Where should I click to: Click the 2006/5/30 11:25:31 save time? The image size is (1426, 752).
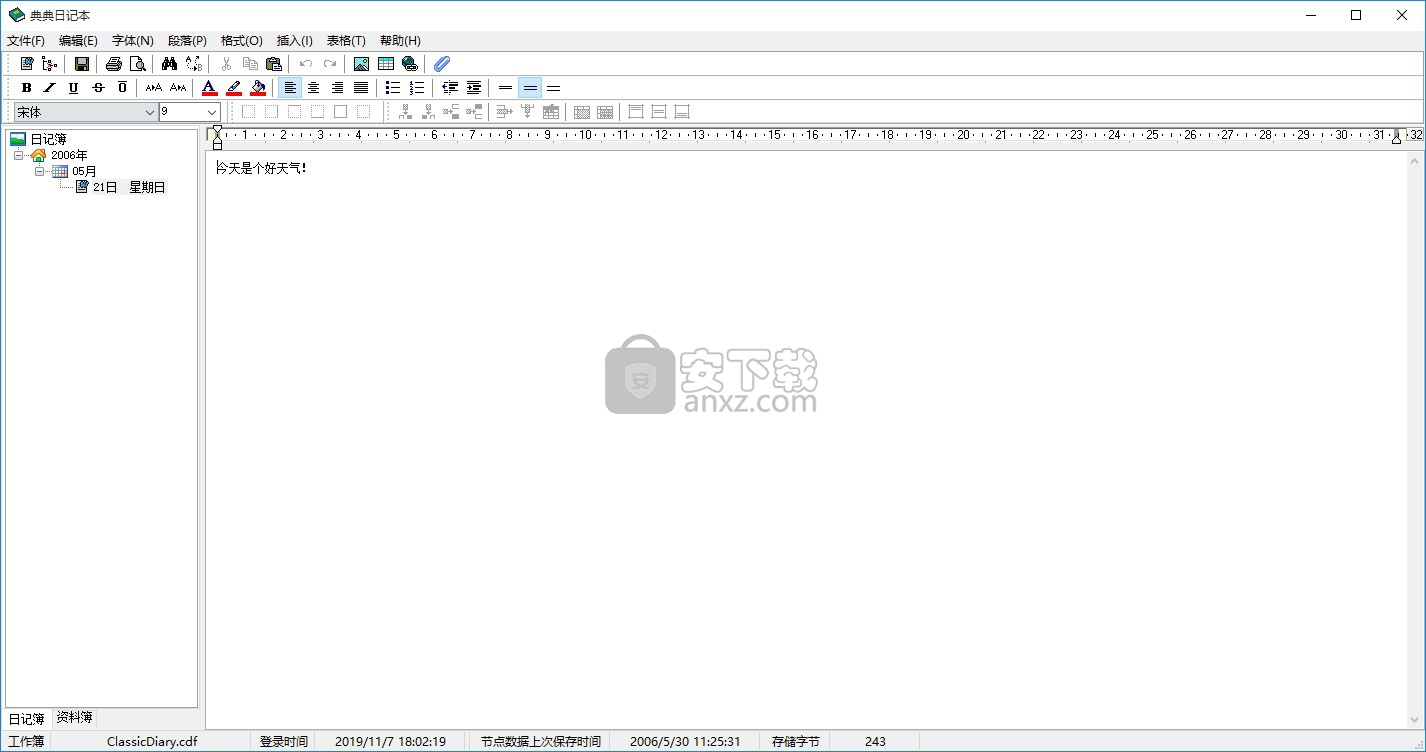coord(685,742)
